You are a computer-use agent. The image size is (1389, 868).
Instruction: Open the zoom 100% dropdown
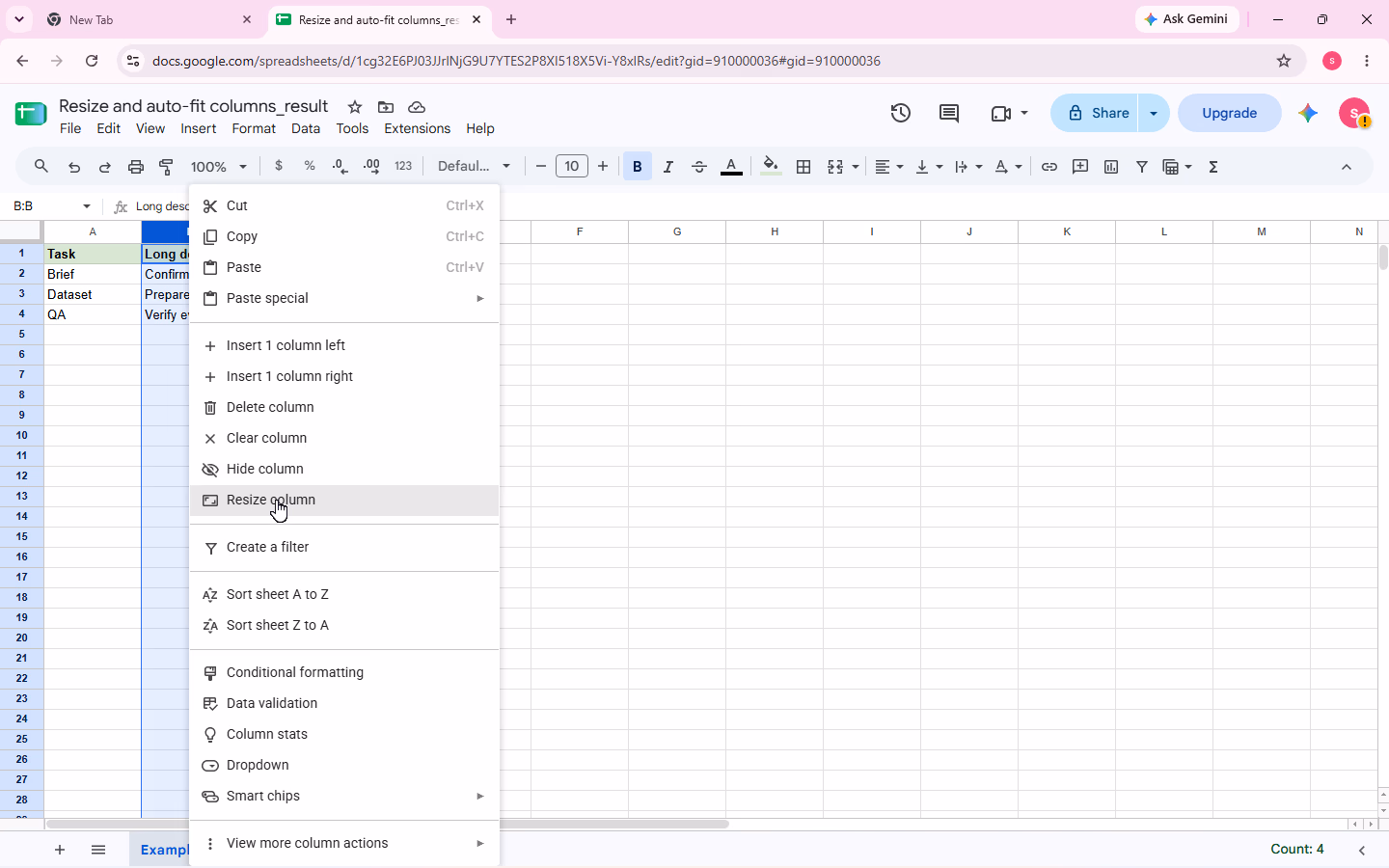click(219, 167)
